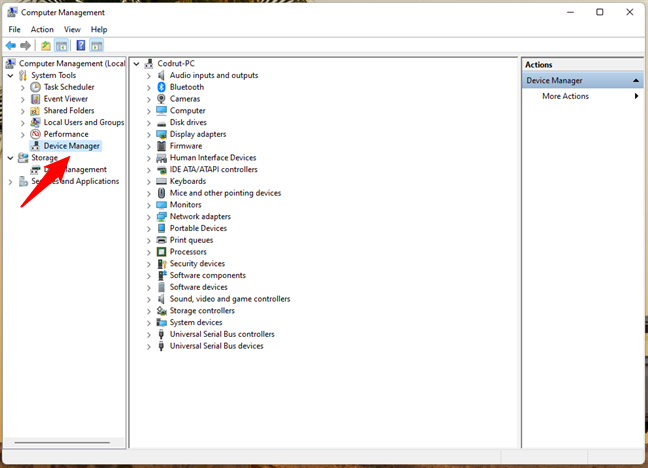Open the View menu
This screenshot has height=468, width=648.
(x=72, y=29)
